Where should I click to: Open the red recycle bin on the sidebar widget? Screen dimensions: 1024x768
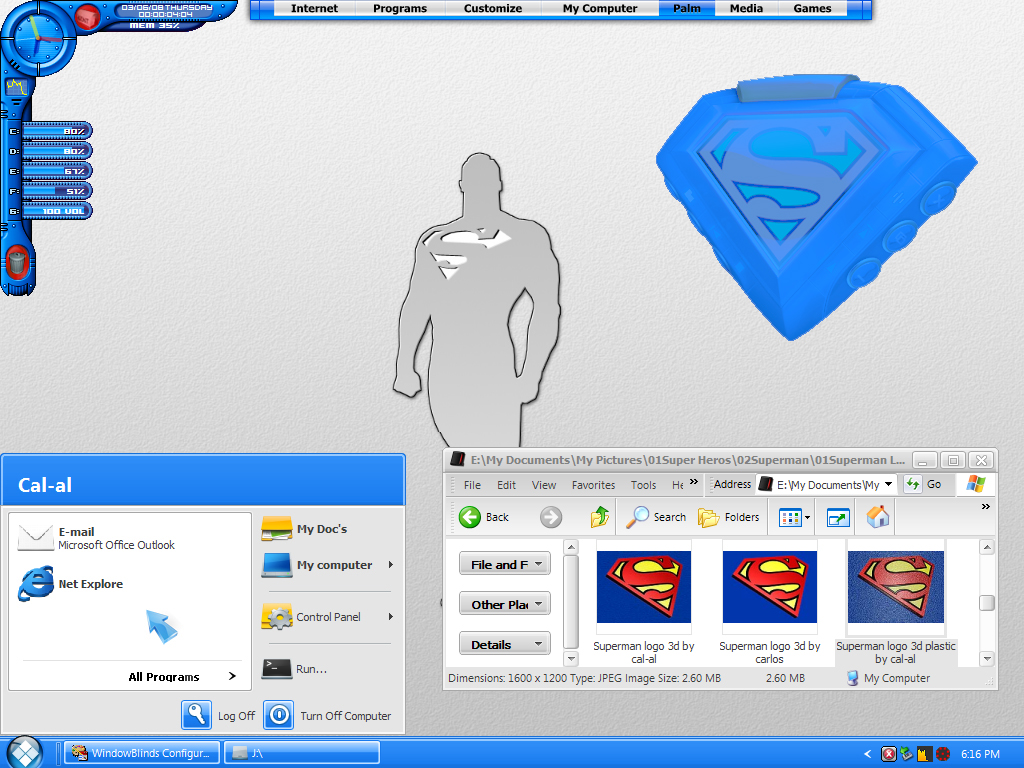(x=17, y=263)
